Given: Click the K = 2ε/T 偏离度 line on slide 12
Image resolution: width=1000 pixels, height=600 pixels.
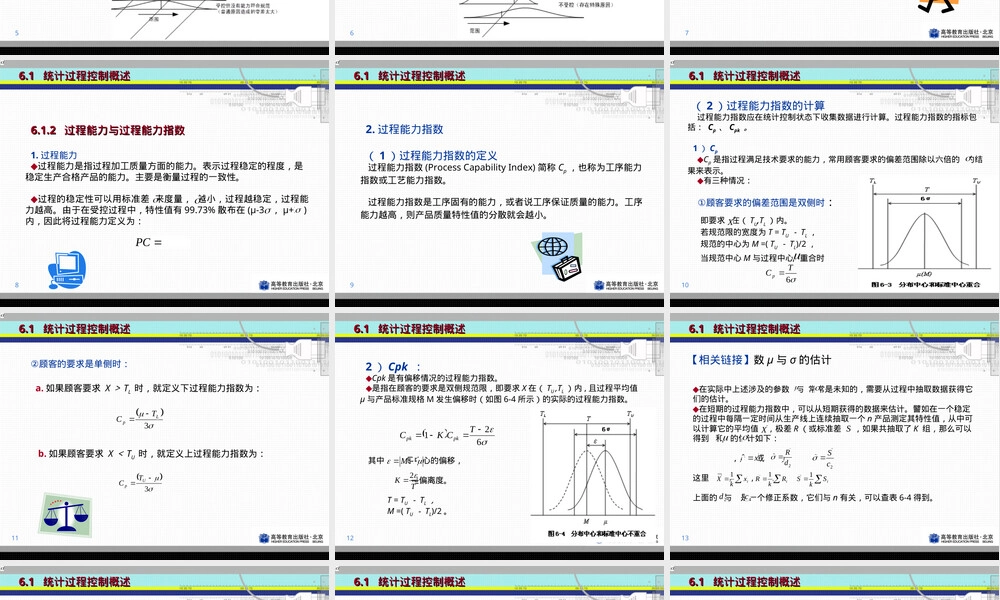Looking at the screenshot, I should (x=421, y=479).
